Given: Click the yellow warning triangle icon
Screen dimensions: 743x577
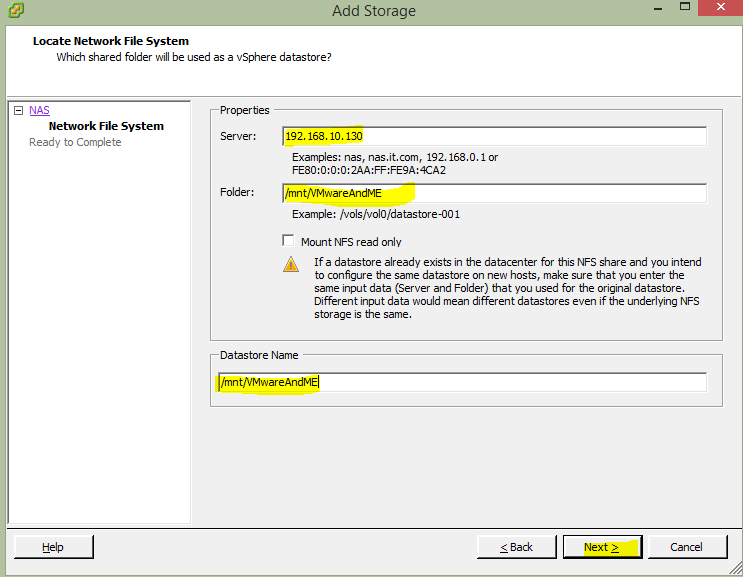Looking at the screenshot, I should click(291, 264).
